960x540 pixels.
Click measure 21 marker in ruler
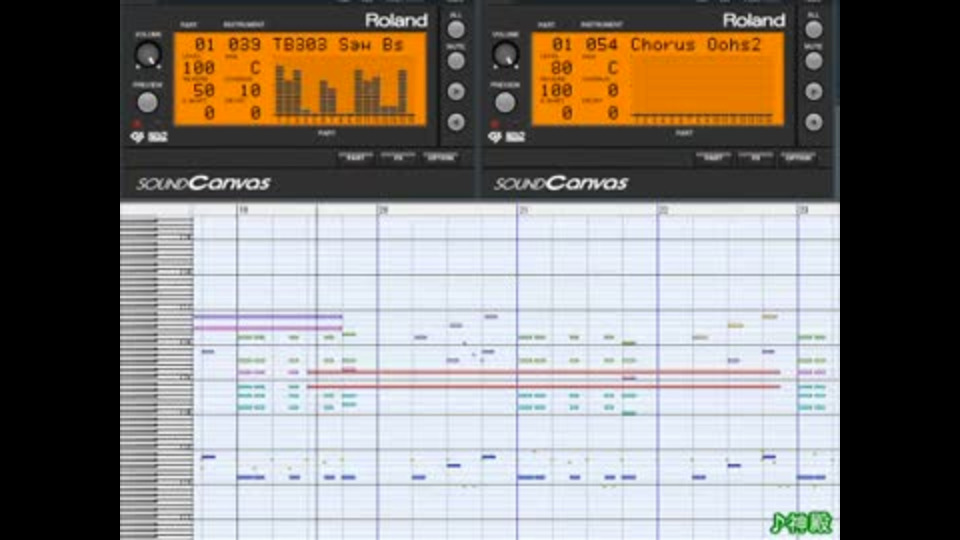(x=523, y=210)
